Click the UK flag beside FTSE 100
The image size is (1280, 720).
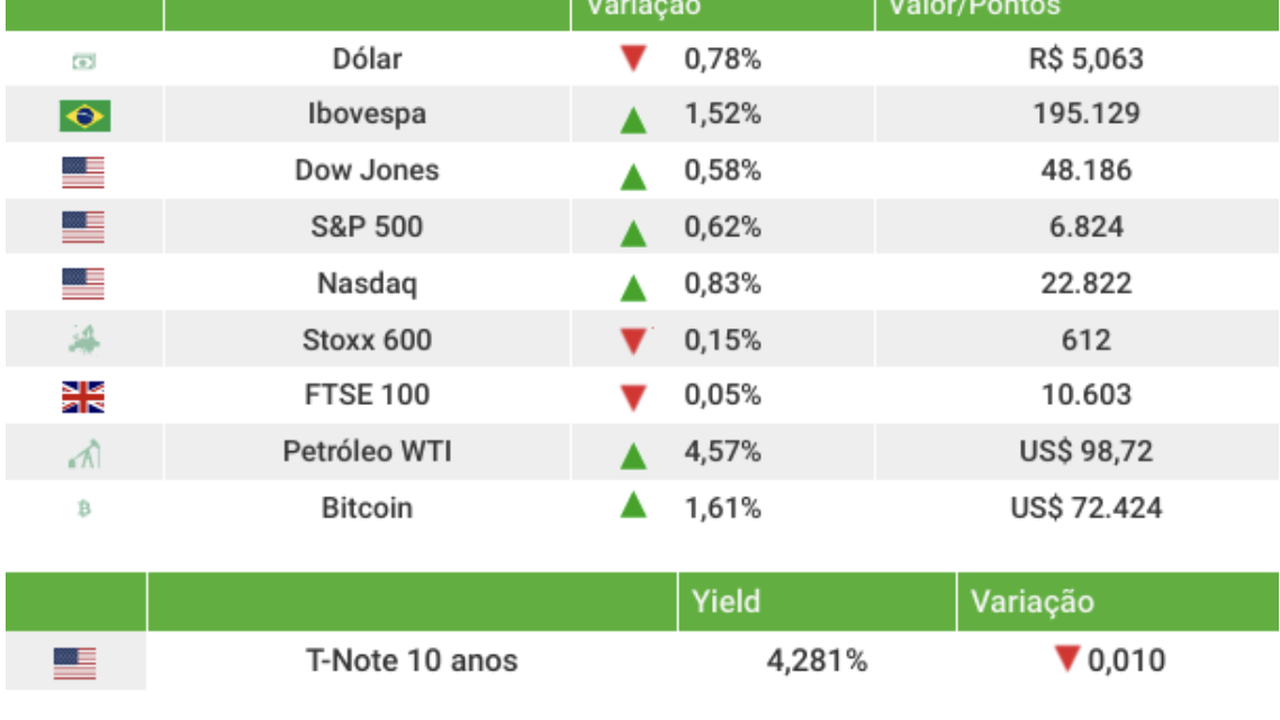(x=83, y=397)
